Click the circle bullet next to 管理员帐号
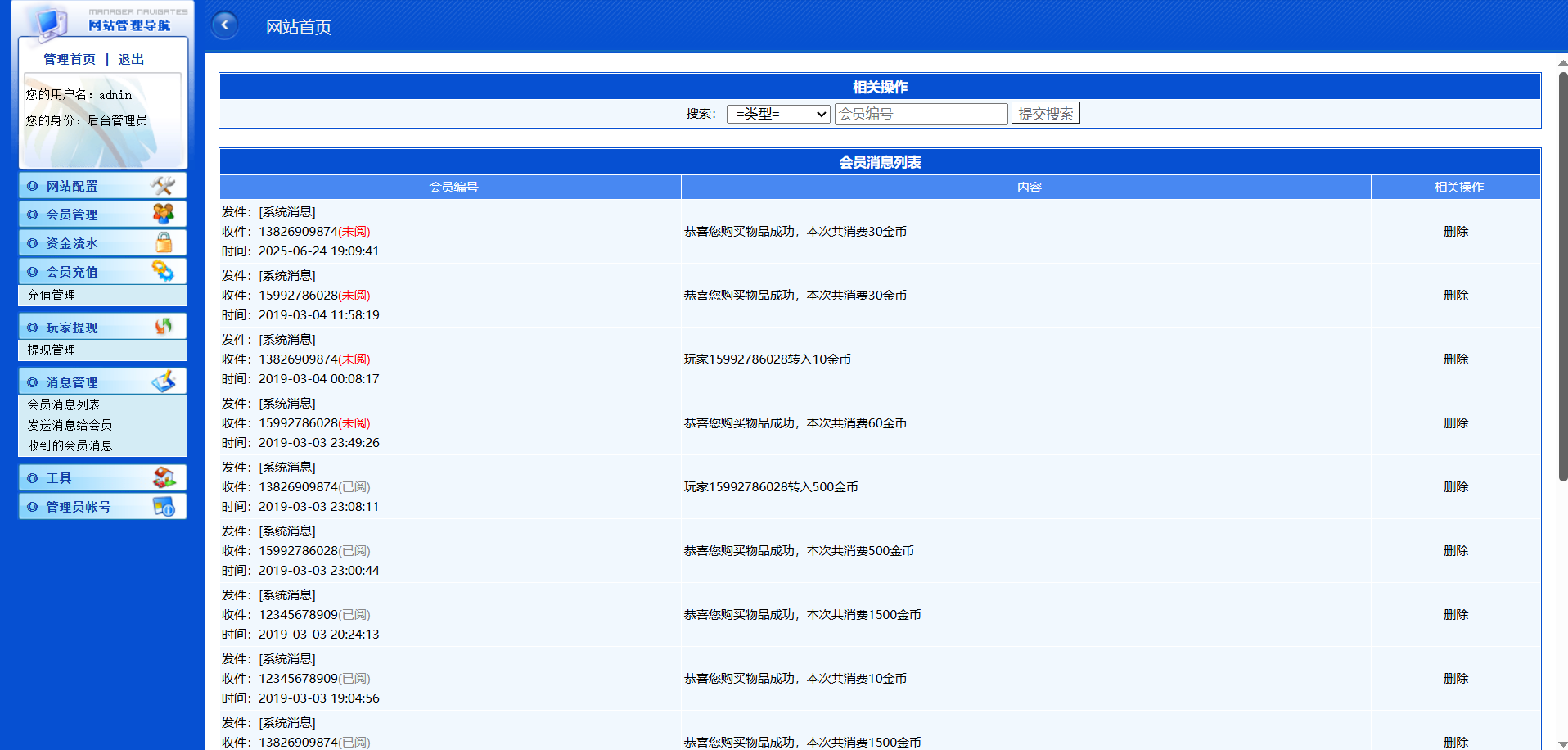 [x=32, y=507]
